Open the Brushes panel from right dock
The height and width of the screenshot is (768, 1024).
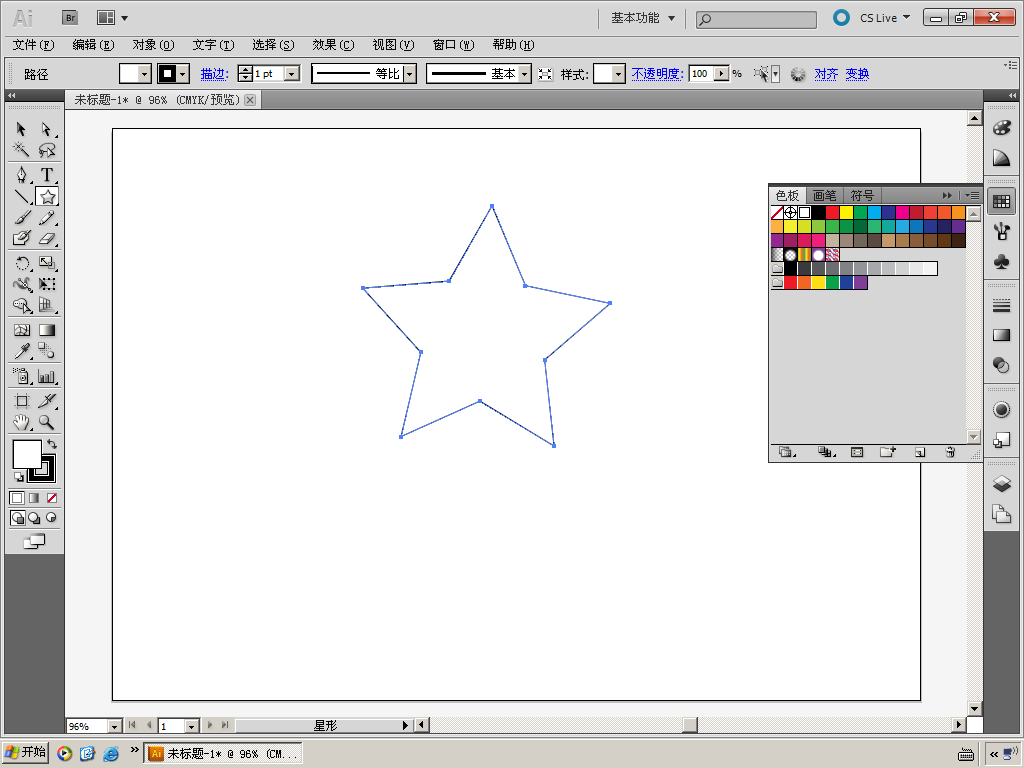coord(1001,231)
